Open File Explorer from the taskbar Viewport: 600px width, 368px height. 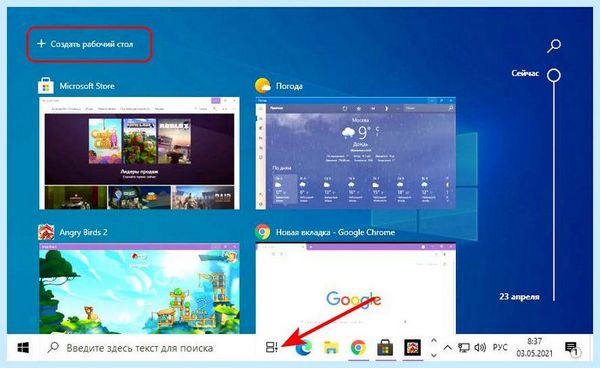tap(331, 348)
